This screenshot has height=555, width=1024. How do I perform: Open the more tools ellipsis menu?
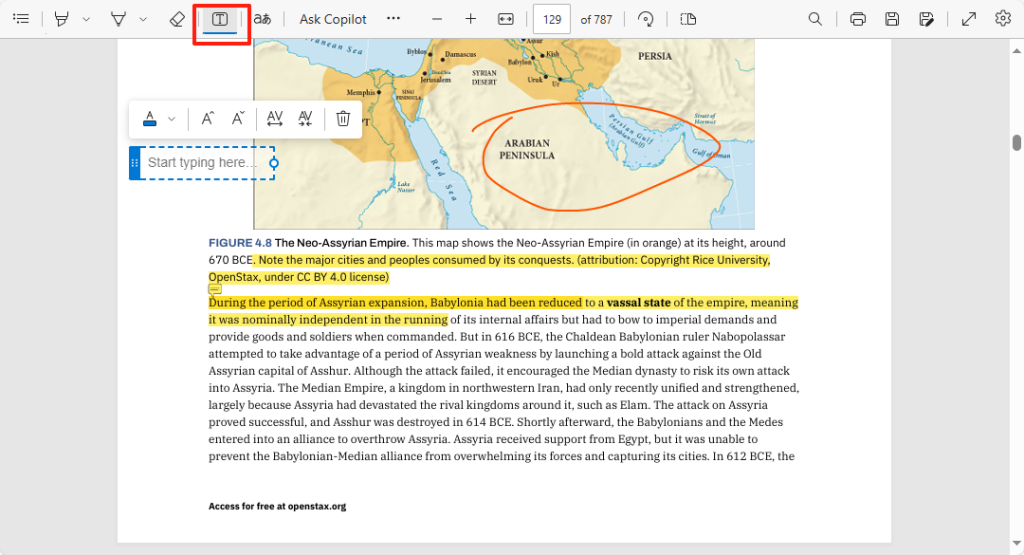click(x=393, y=19)
